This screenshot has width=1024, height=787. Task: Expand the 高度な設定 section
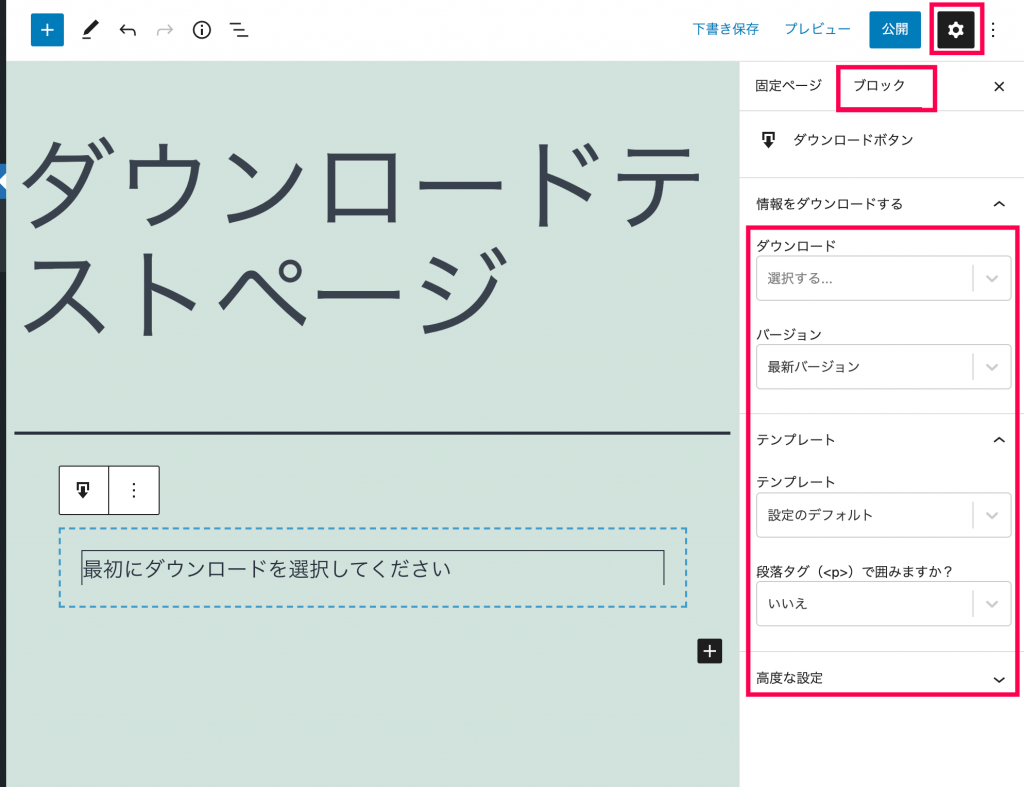click(x=882, y=678)
